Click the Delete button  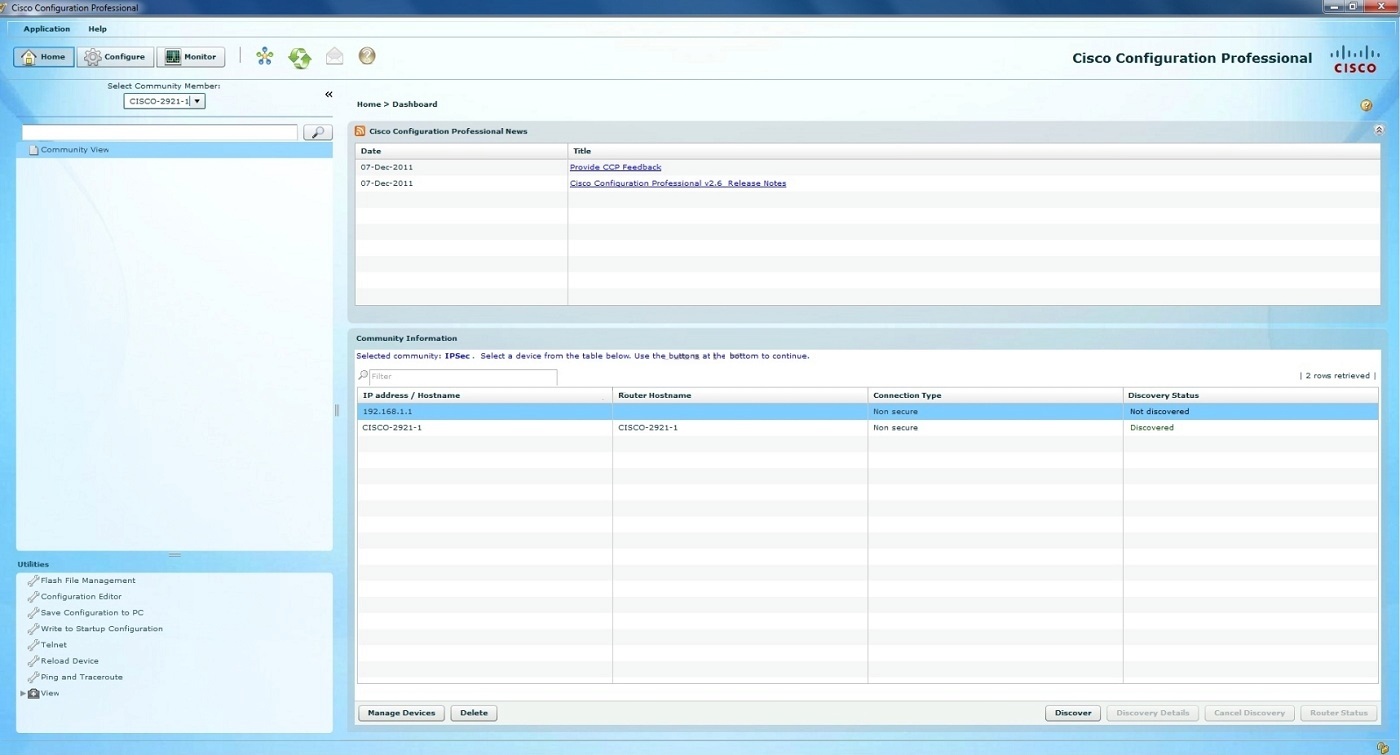click(x=474, y=713)
